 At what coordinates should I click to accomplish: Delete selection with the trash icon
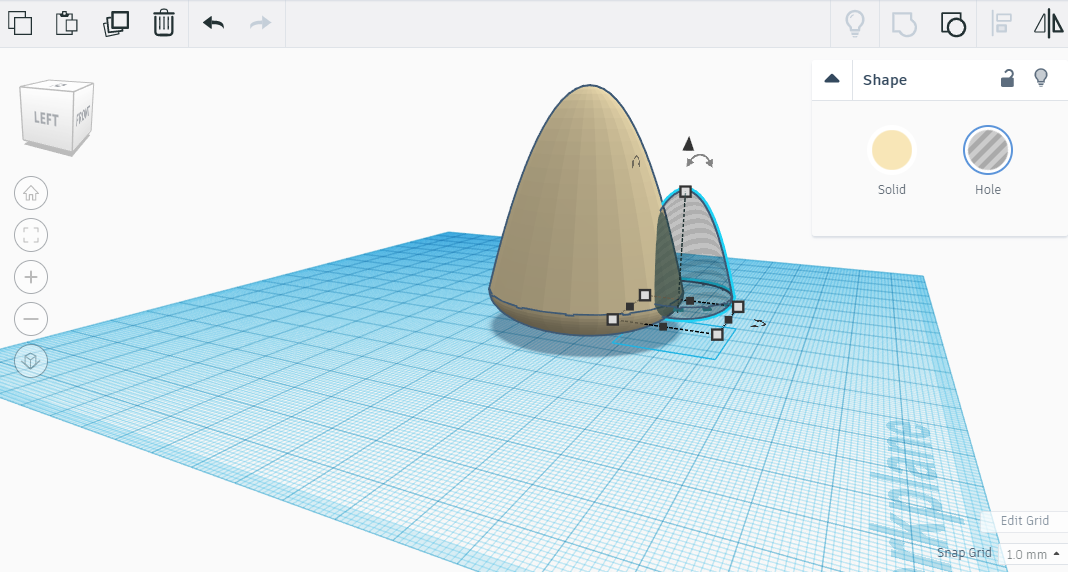click(x=163, y=23)
